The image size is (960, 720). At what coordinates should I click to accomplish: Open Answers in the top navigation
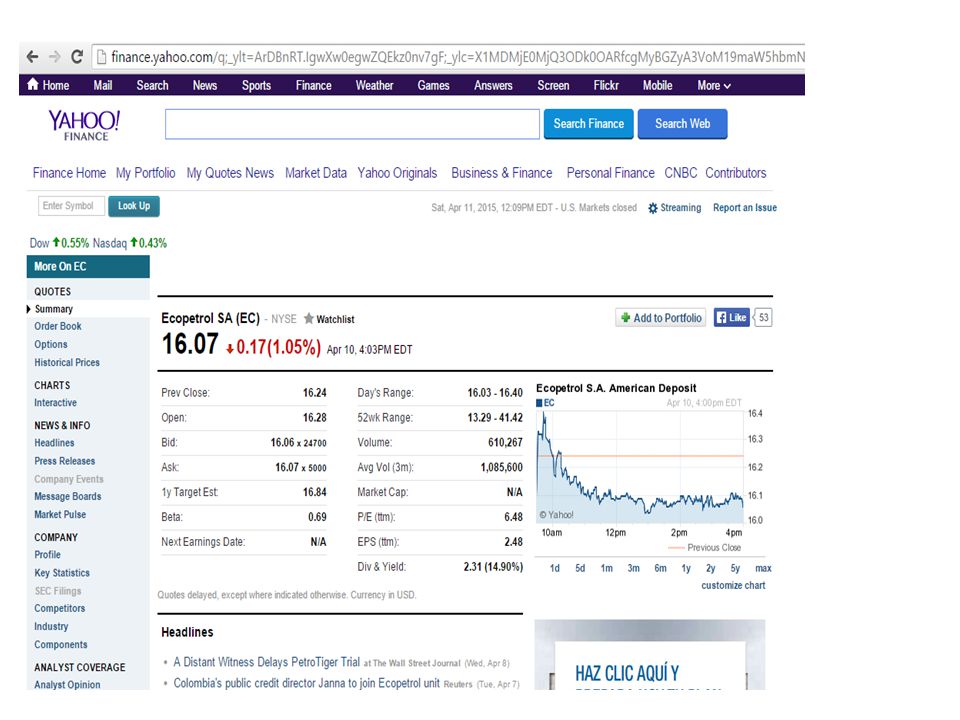[493, 86]
